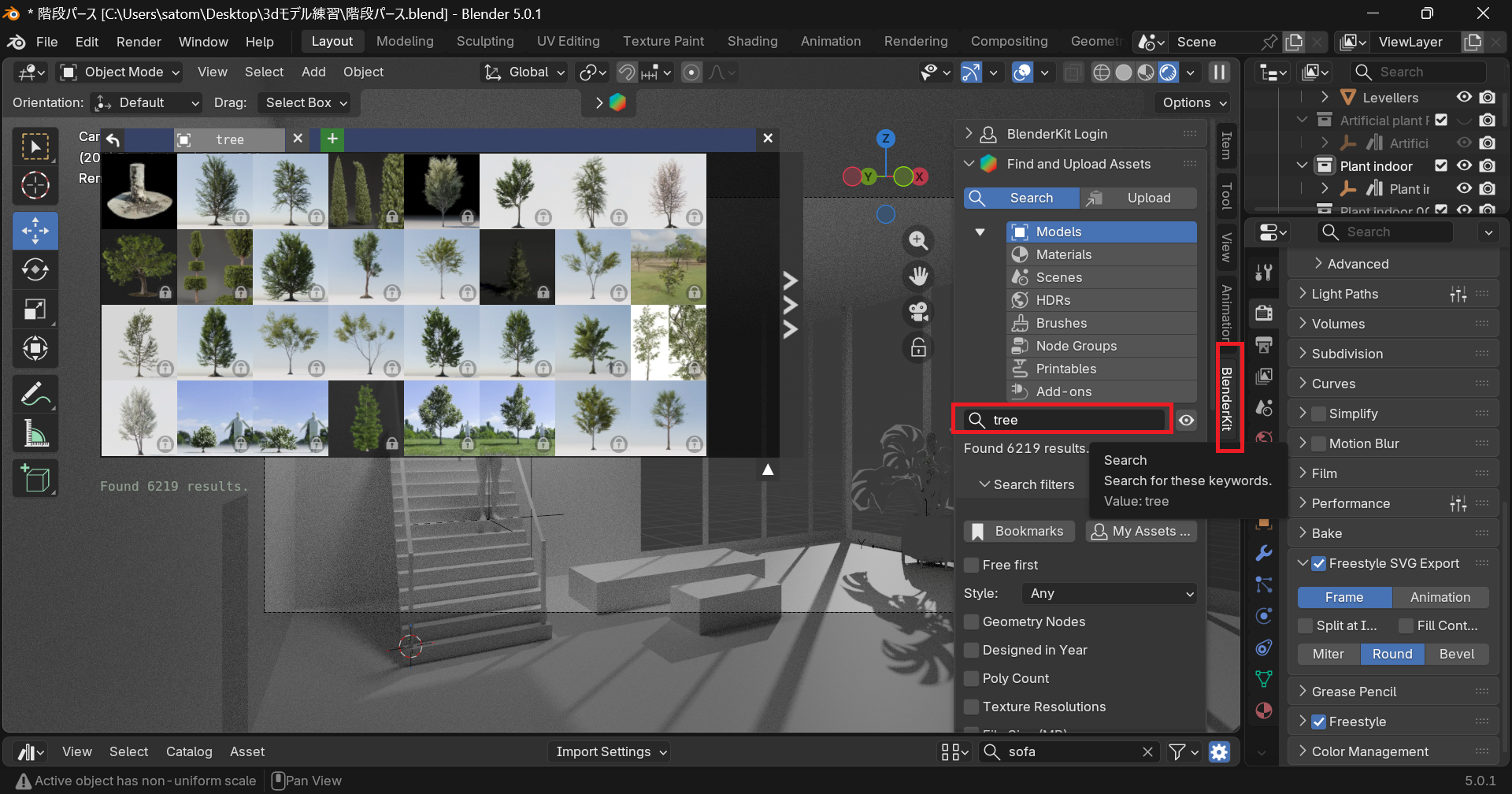Enable the Free first checkbox
Viewport: 1512px width, 794px height.
coord(973,565)
